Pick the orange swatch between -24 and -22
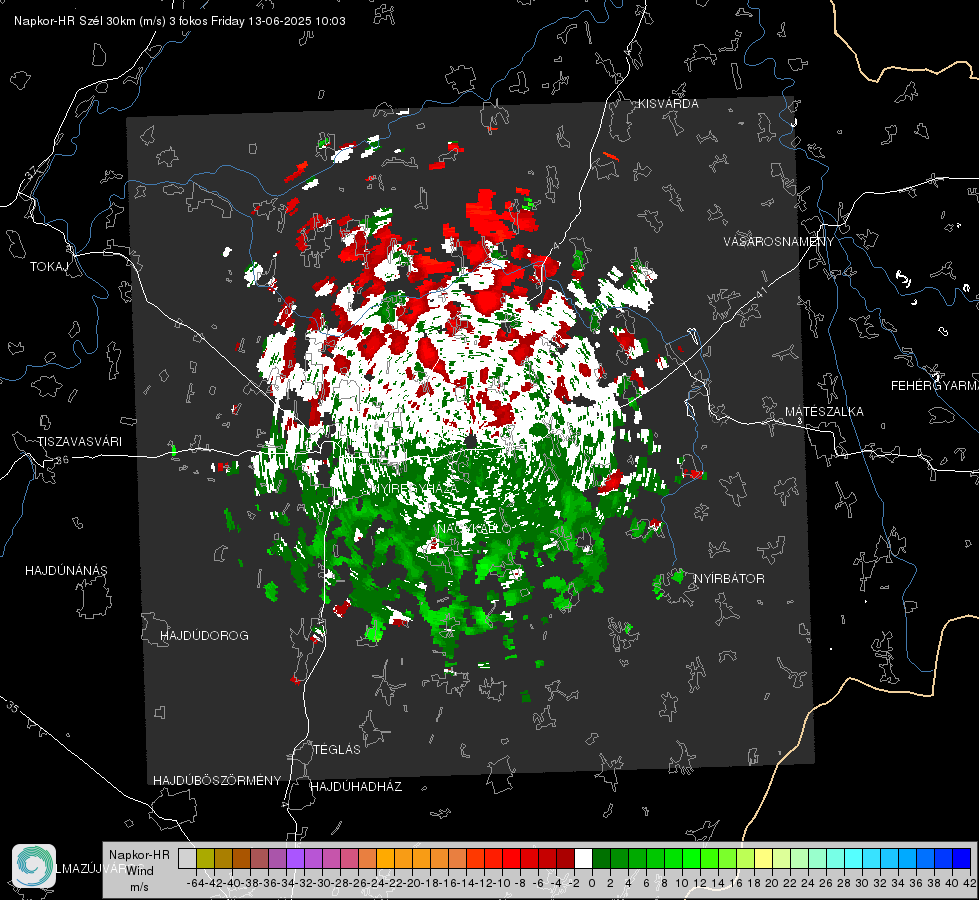This screenshot has height=900, width=979. pos(385,858)
